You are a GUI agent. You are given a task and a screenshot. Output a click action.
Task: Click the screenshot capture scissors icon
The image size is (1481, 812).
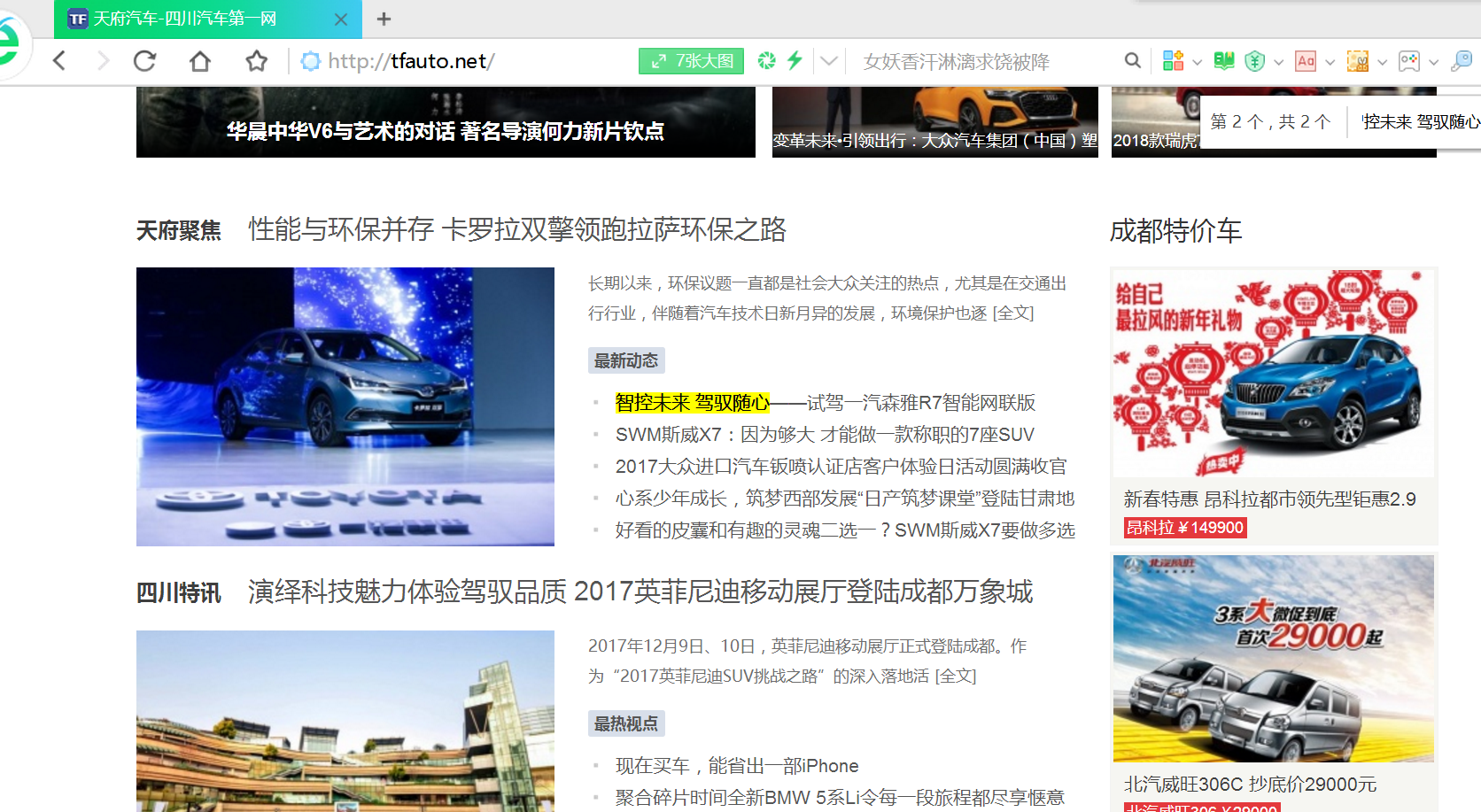(x=1358, y=61)
